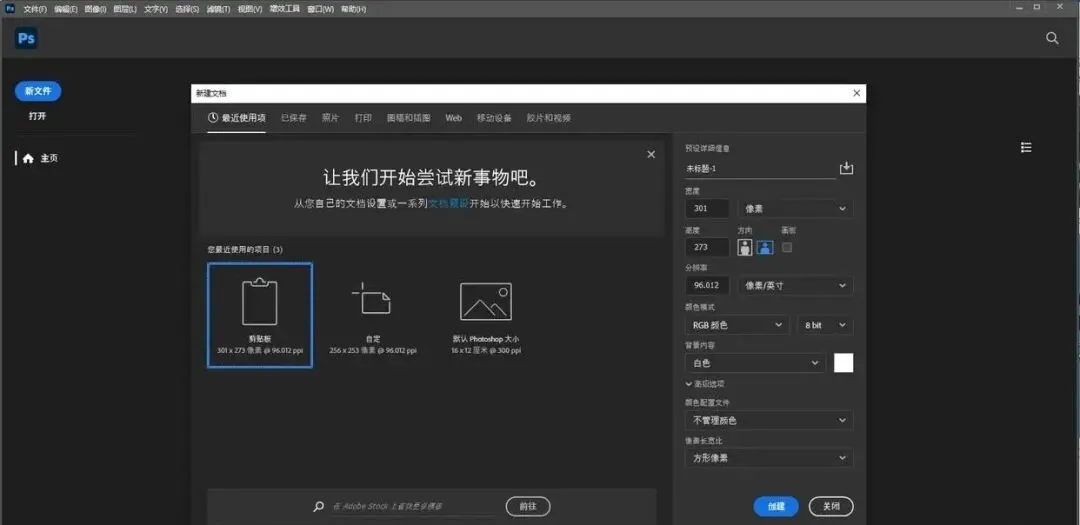The image size is (1080, 525).
Task: Open the 增效工具 menu
Action: click(284, 9)
